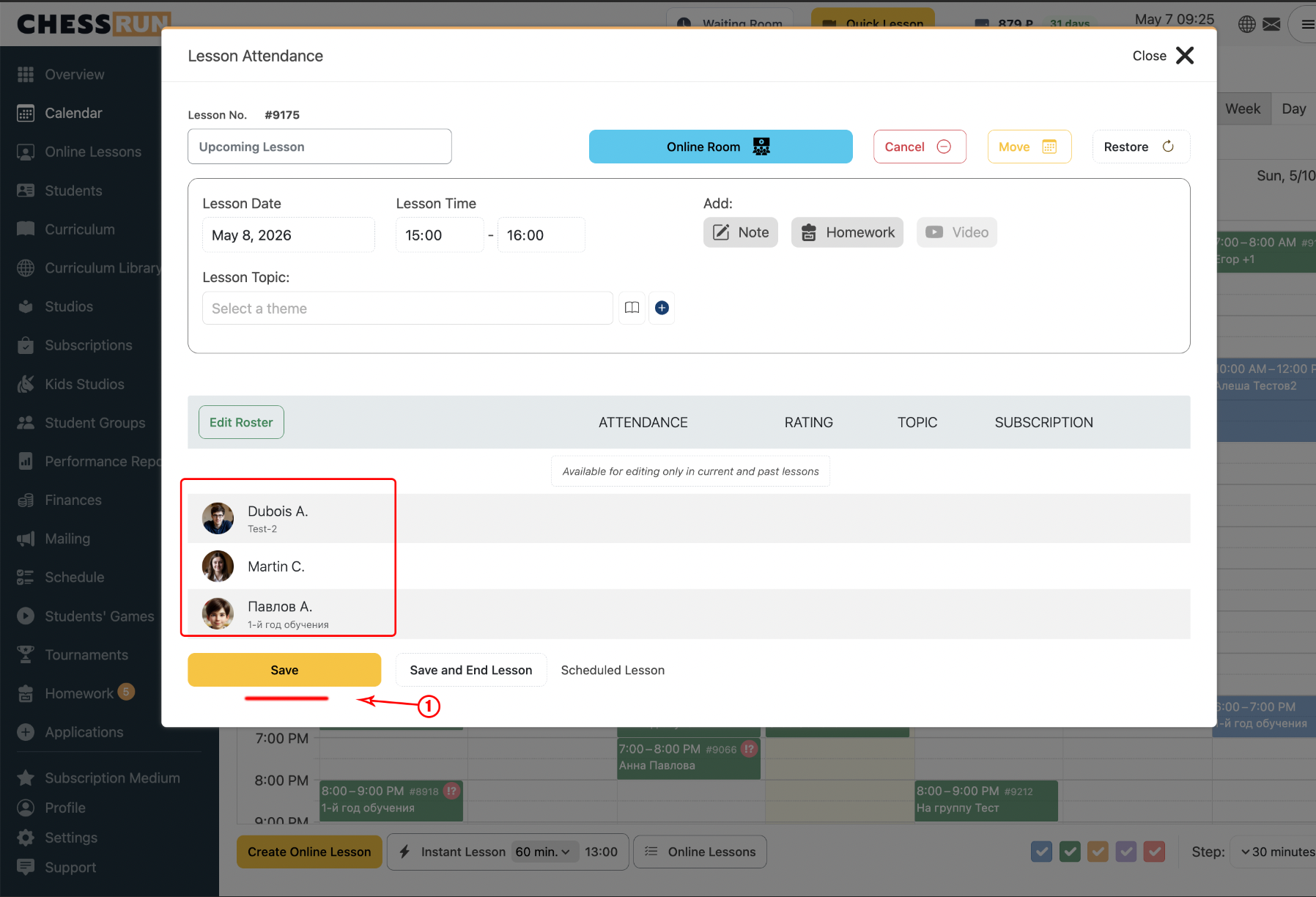Click the Tournaments trophy icon
The image size is (1316, 897).
[x=26, y=654]
